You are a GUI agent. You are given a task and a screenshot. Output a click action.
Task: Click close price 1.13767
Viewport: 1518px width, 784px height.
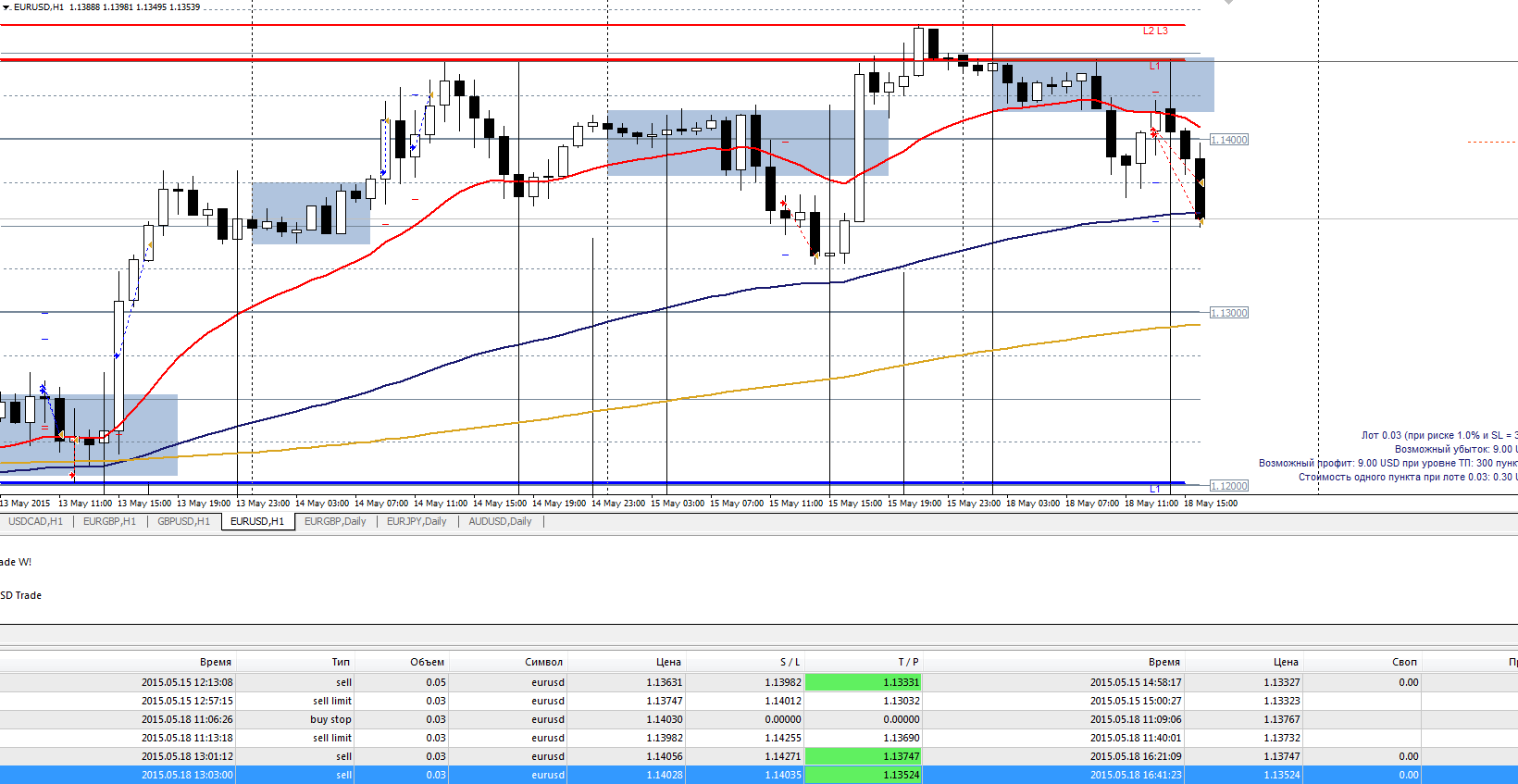pos(1282,719)
